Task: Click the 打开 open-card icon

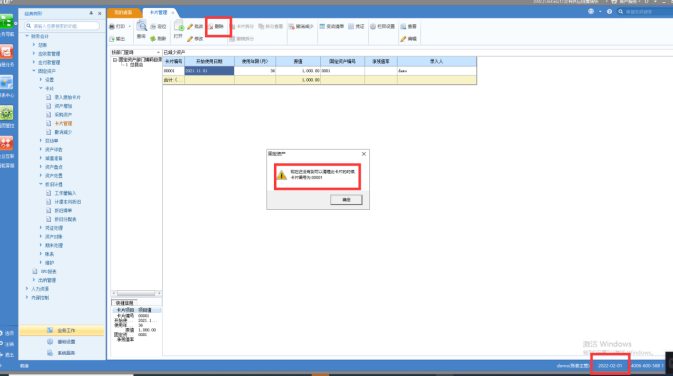Action: [x=179, y=26]
